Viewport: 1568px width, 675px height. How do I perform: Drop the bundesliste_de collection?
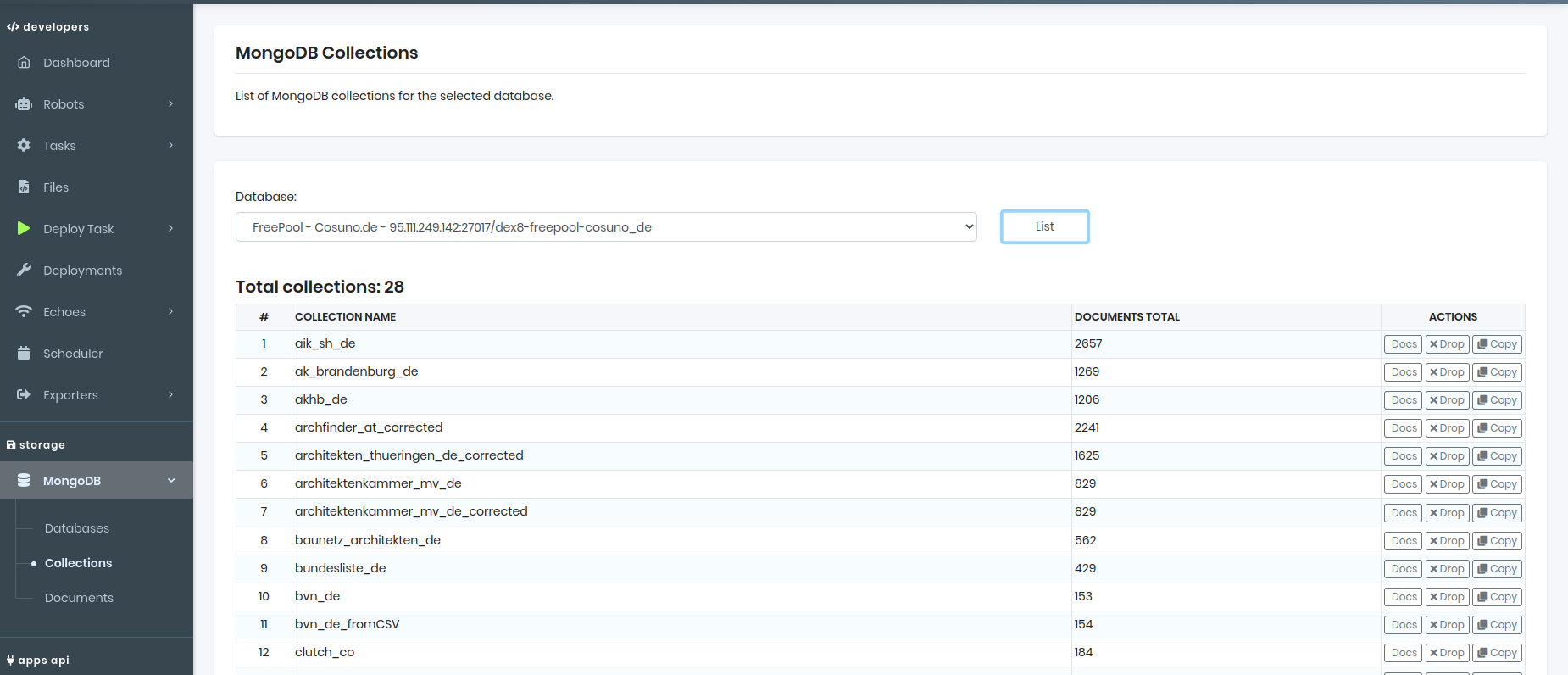1447,569
